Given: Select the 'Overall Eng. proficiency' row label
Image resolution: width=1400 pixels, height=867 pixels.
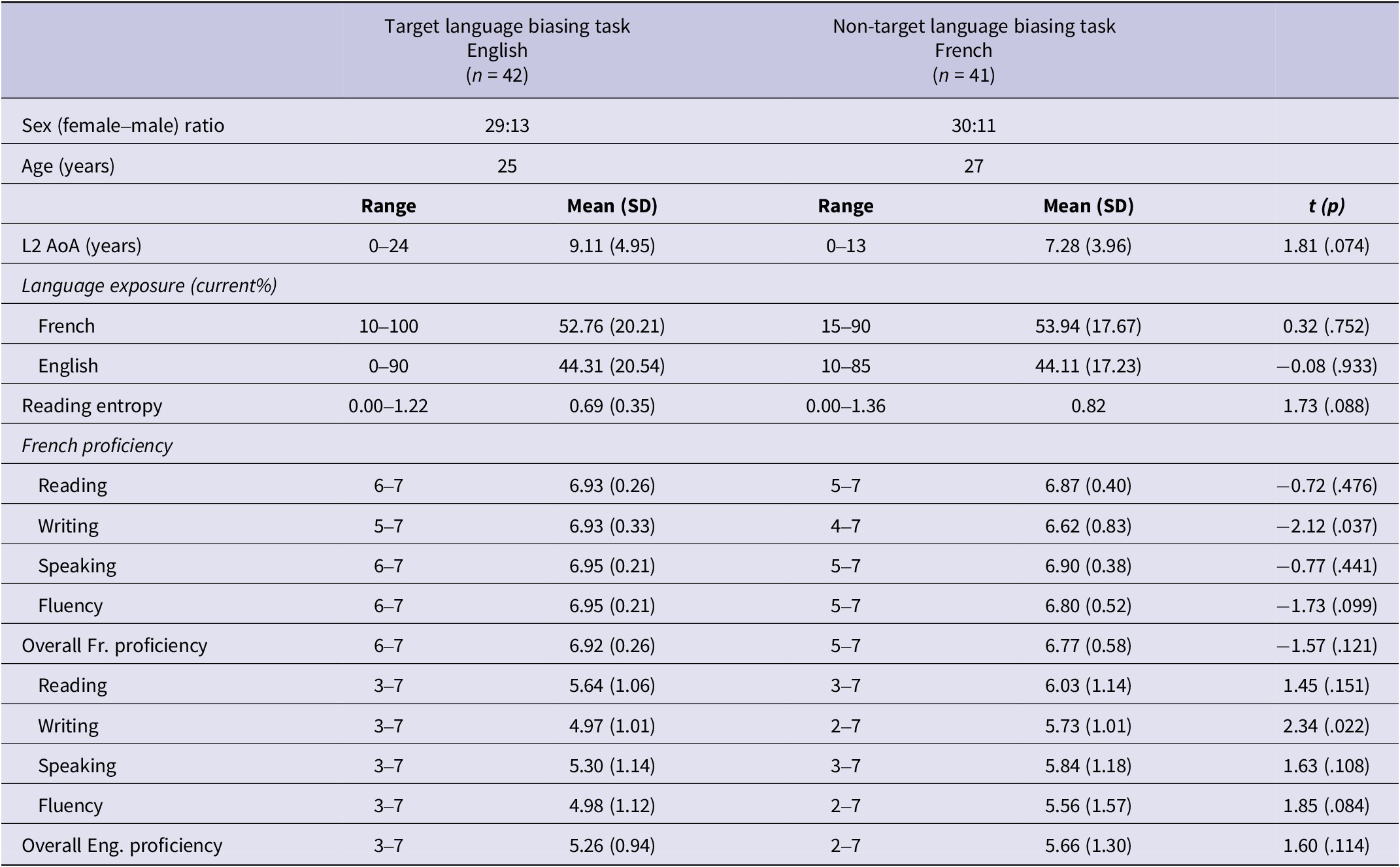Looking at the screenshot, I should tap(122, 845).
